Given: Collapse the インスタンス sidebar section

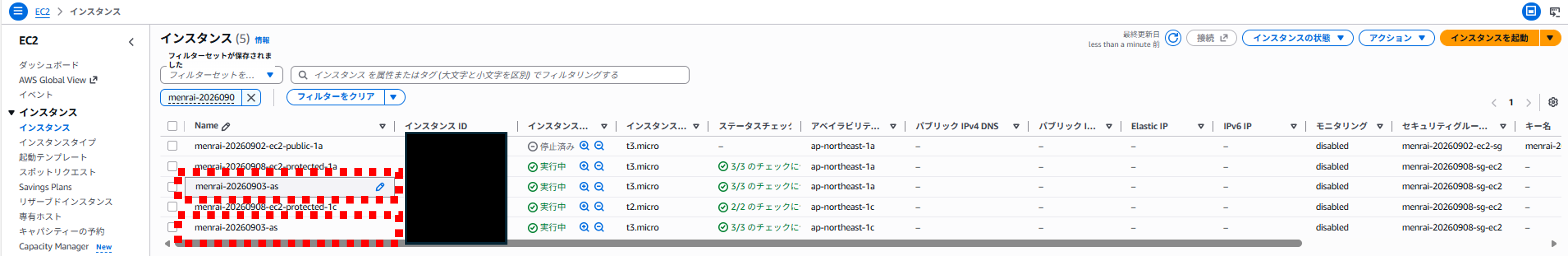Looking at the screenshot, I should (x=11, y=113).
